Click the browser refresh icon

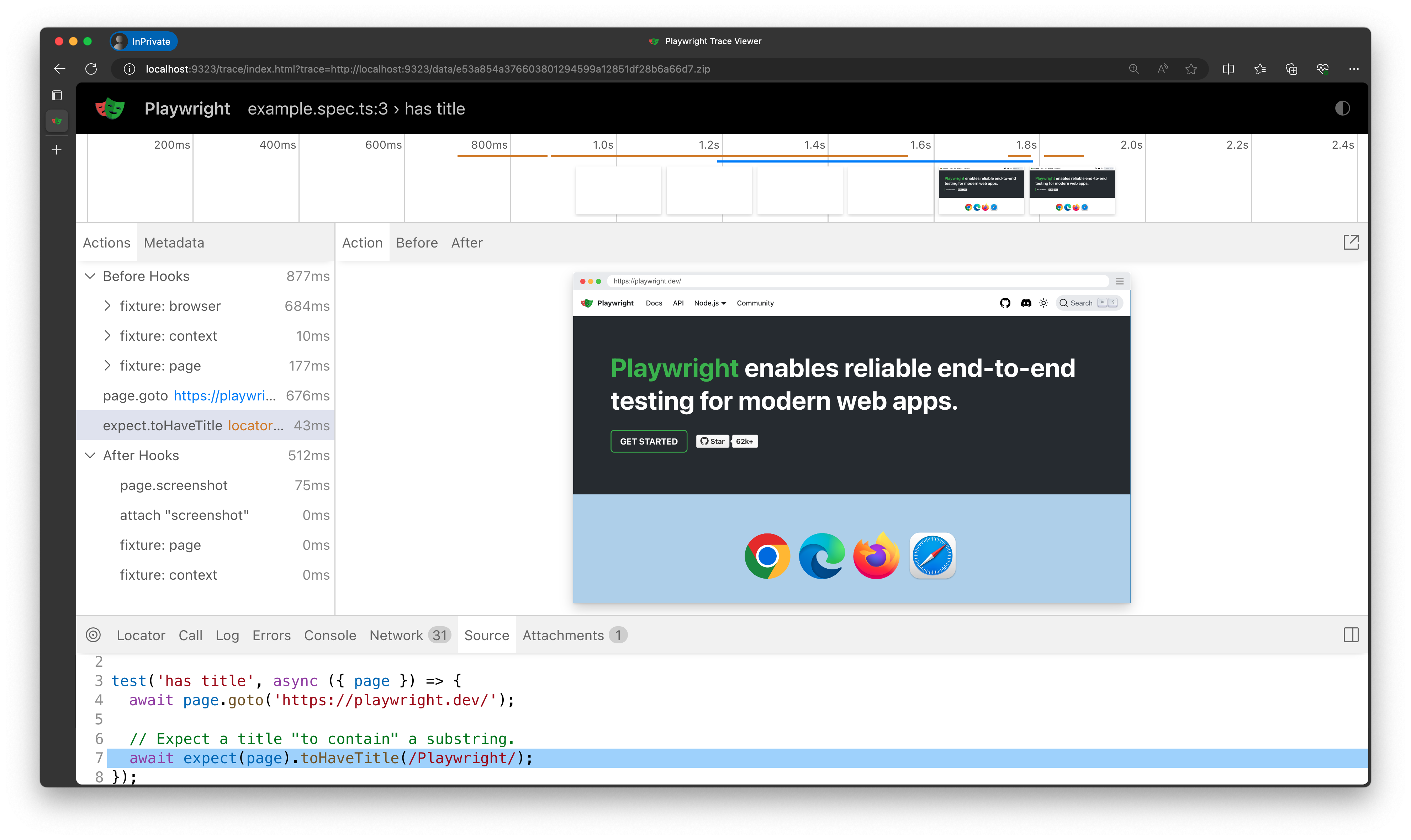(91, 69)
